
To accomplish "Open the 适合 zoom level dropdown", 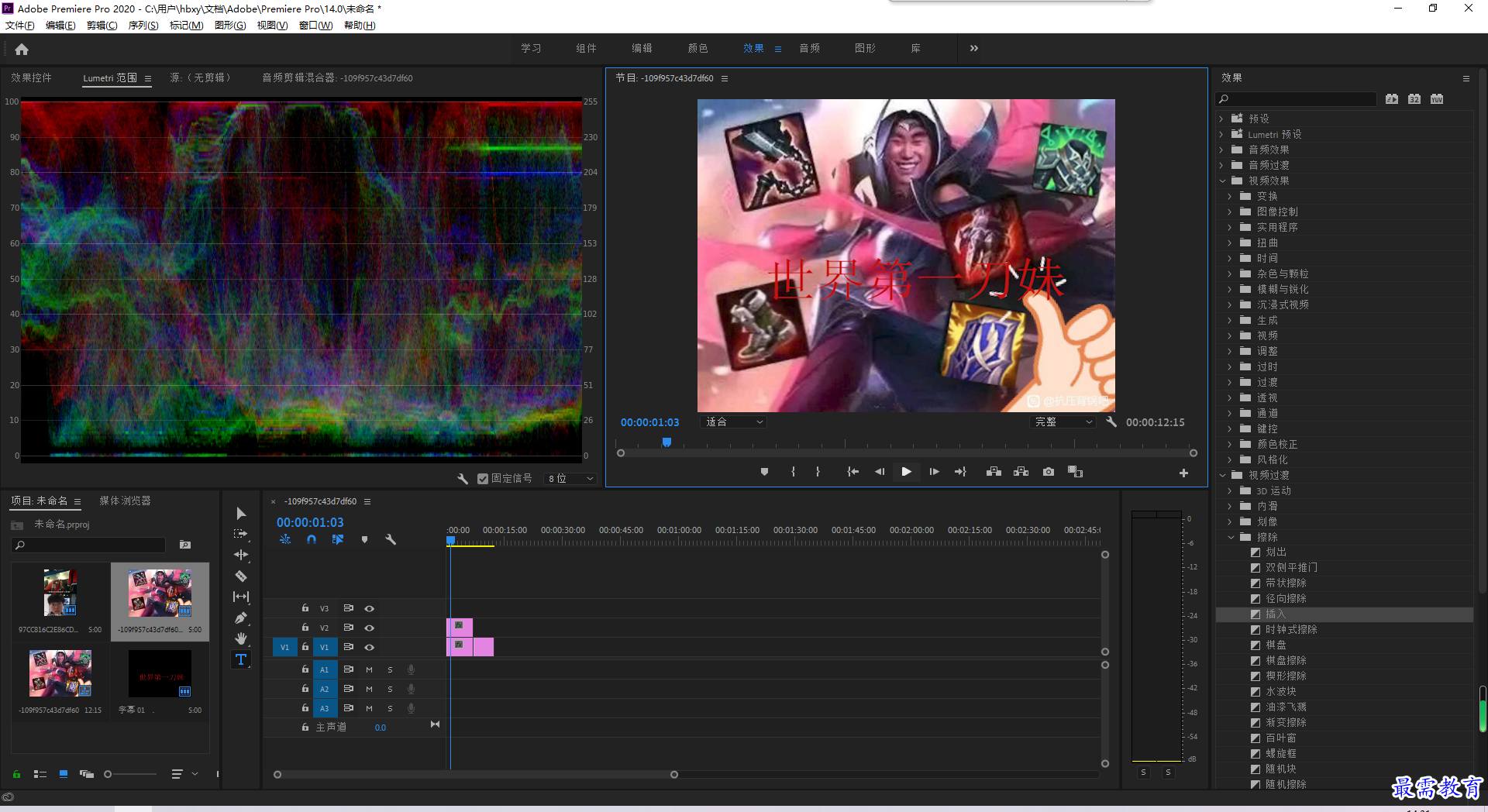I will point(734,422).
